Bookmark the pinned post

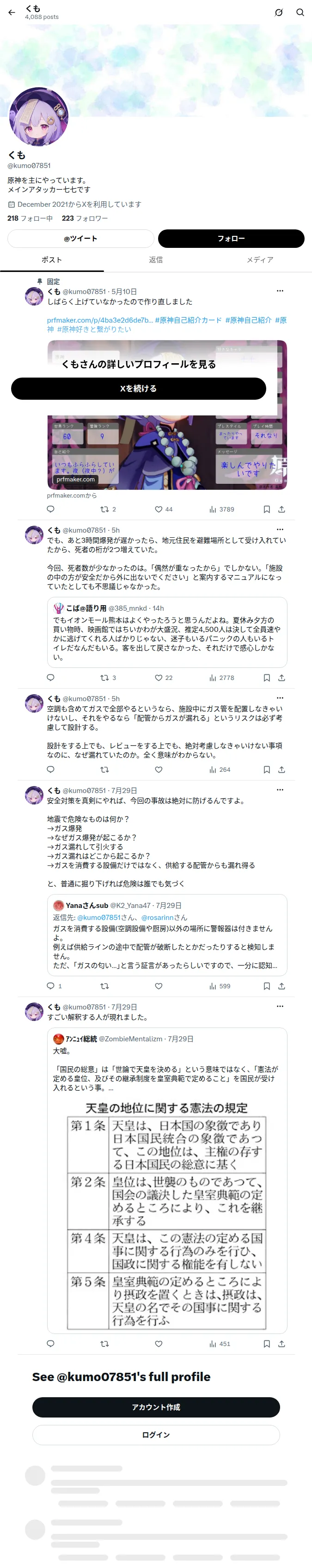[x=266, y=510]
